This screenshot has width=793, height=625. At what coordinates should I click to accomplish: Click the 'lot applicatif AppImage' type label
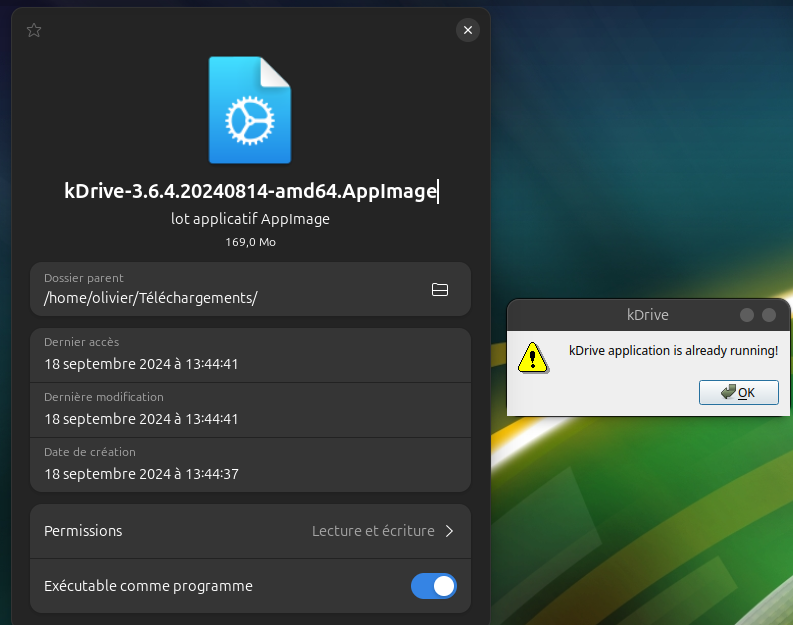click(x=250, y=219)
